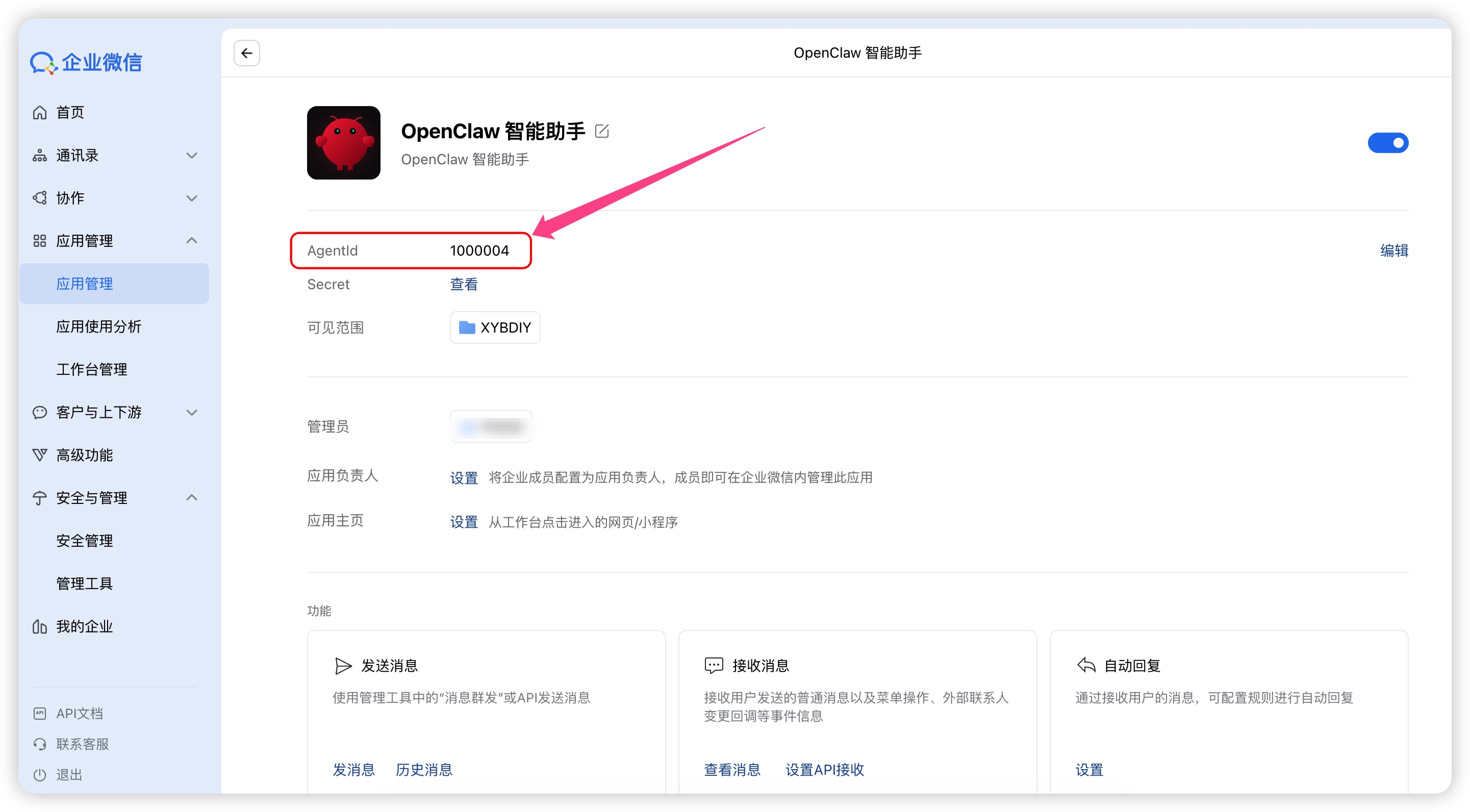The image size is (1470, 812).
Task: Expand 客户与上下游 menu
Action: coord(192,412)
